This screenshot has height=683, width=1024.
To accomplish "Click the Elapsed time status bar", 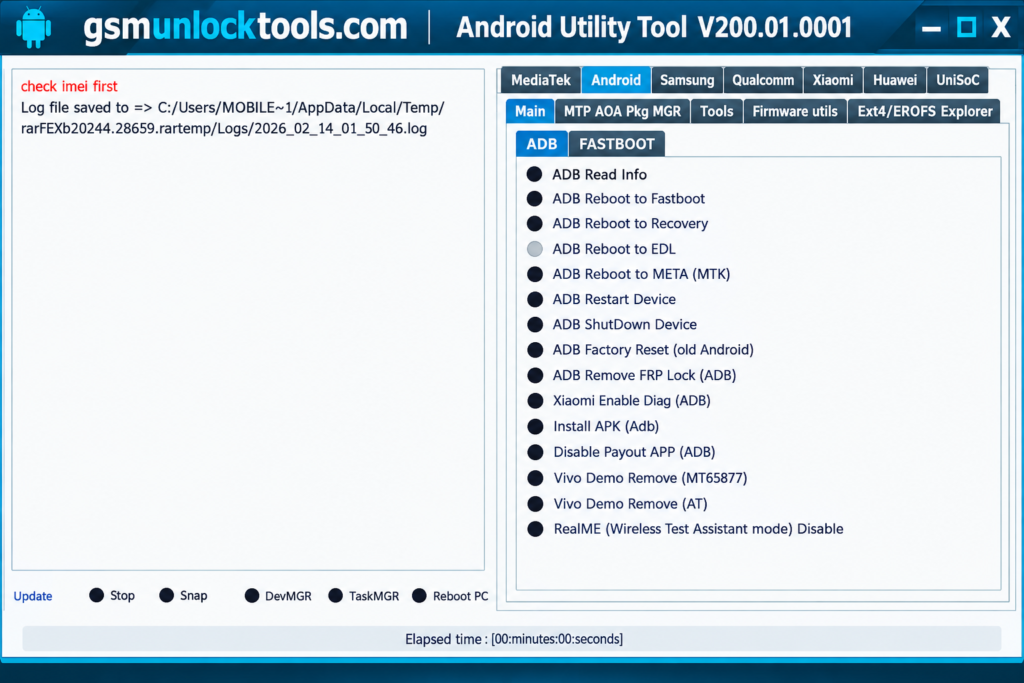I will coord(512,639).
